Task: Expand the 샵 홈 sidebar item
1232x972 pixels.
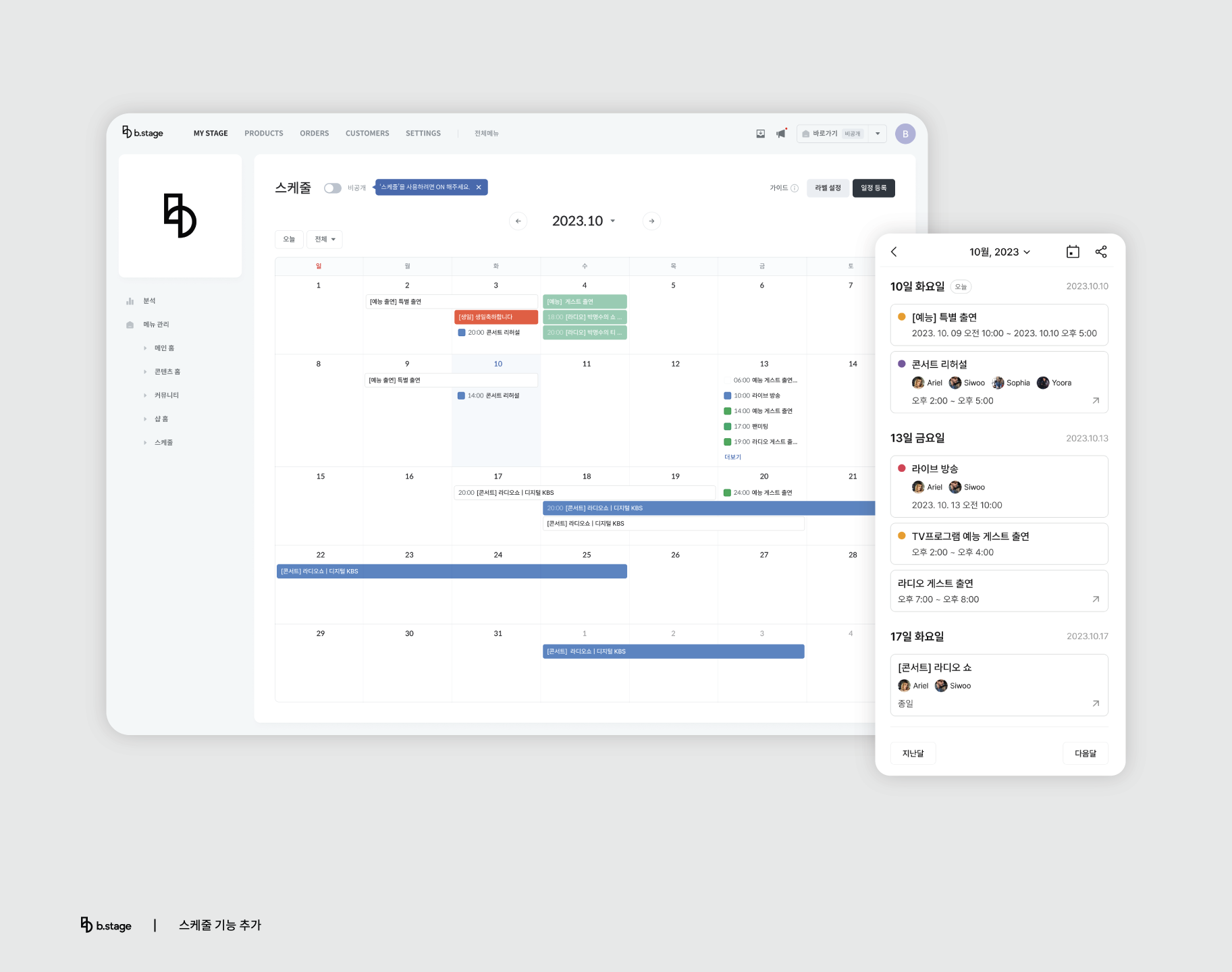Action: [x=145, y=419]
